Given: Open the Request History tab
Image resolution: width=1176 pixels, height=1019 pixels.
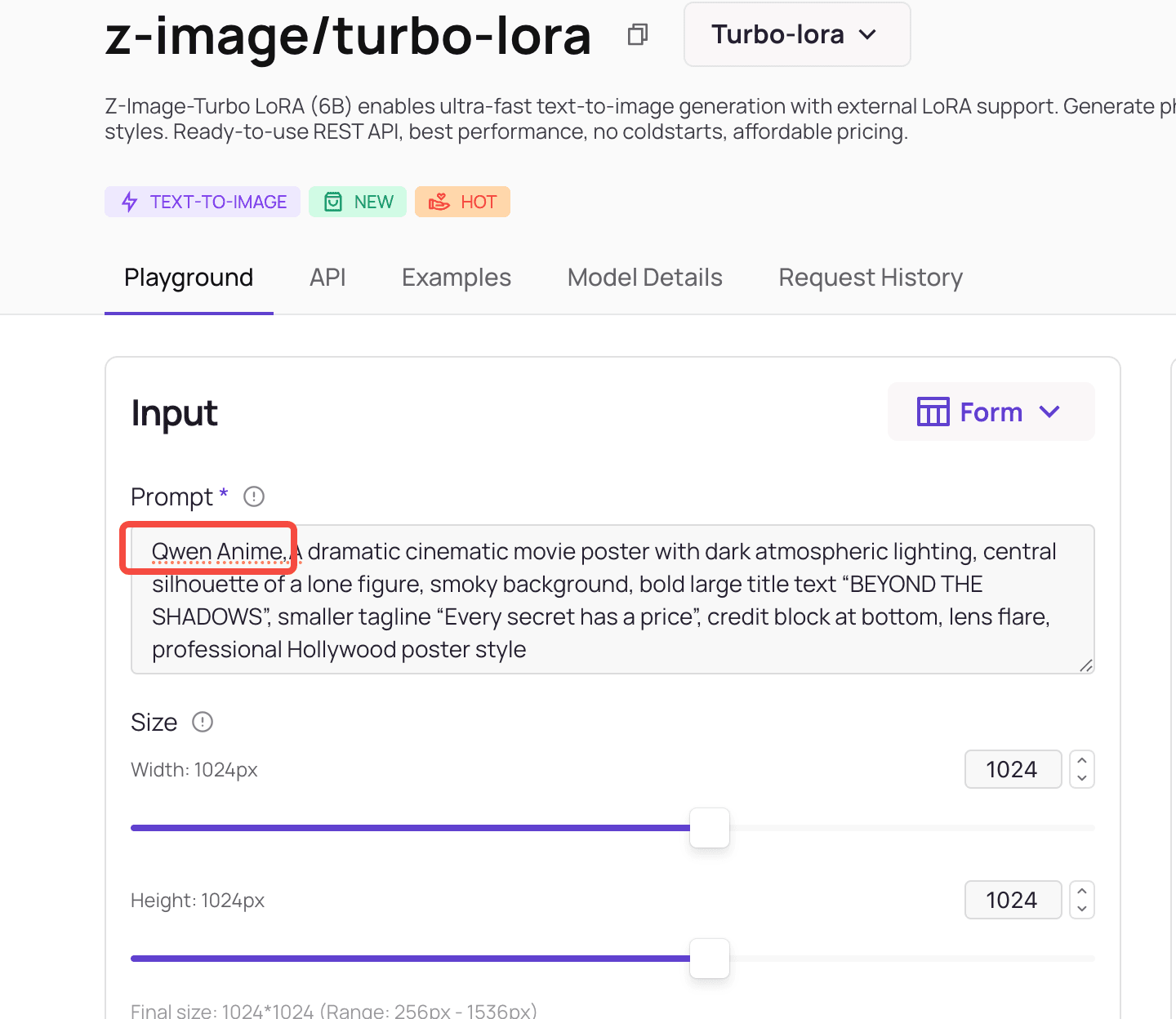Looking at the screenshot, I should [x=871, y=278].
